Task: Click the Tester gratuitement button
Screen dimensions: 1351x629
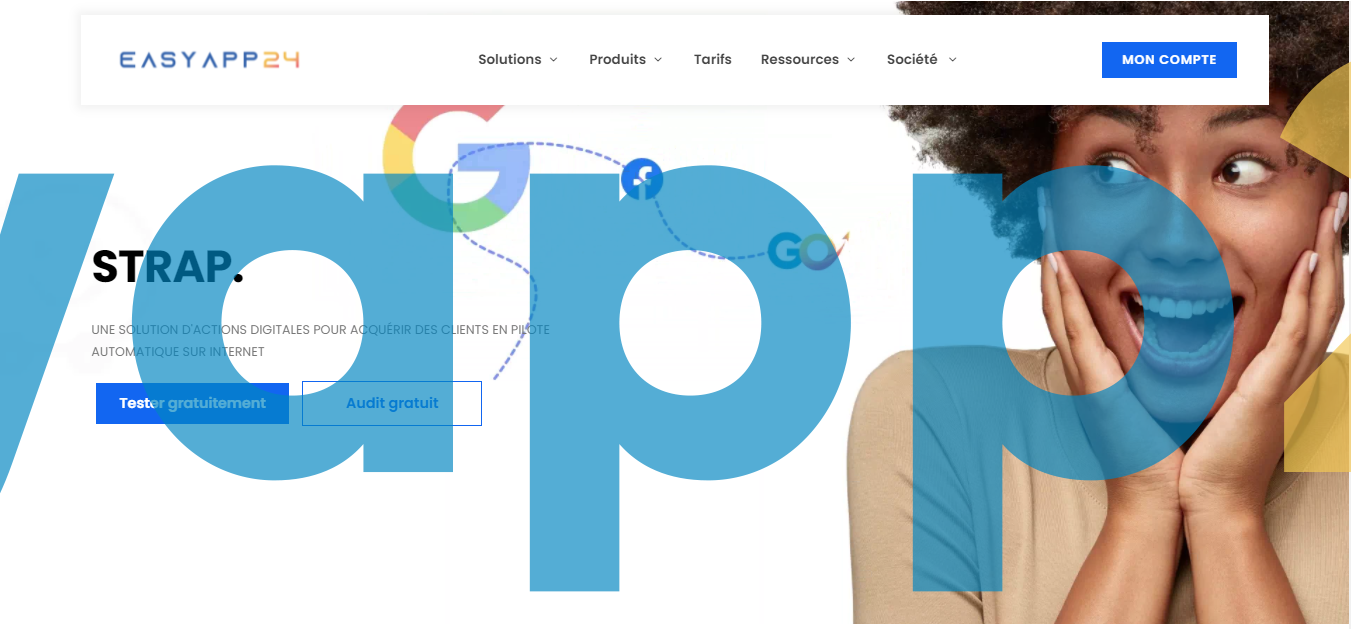Action: tap(192, 403)
